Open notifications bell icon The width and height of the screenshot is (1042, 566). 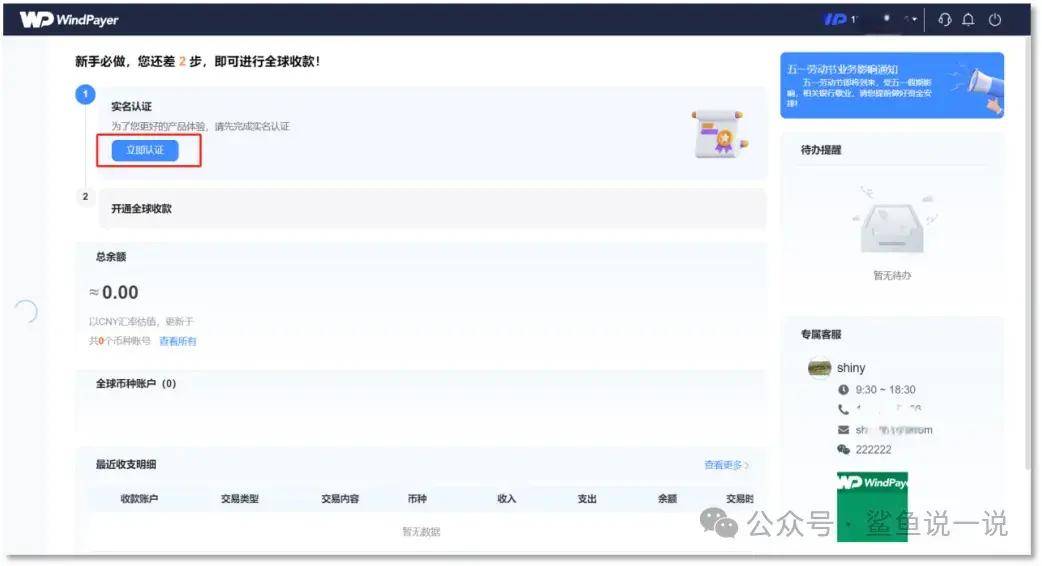pyautogui.click(x=968, y=20)
